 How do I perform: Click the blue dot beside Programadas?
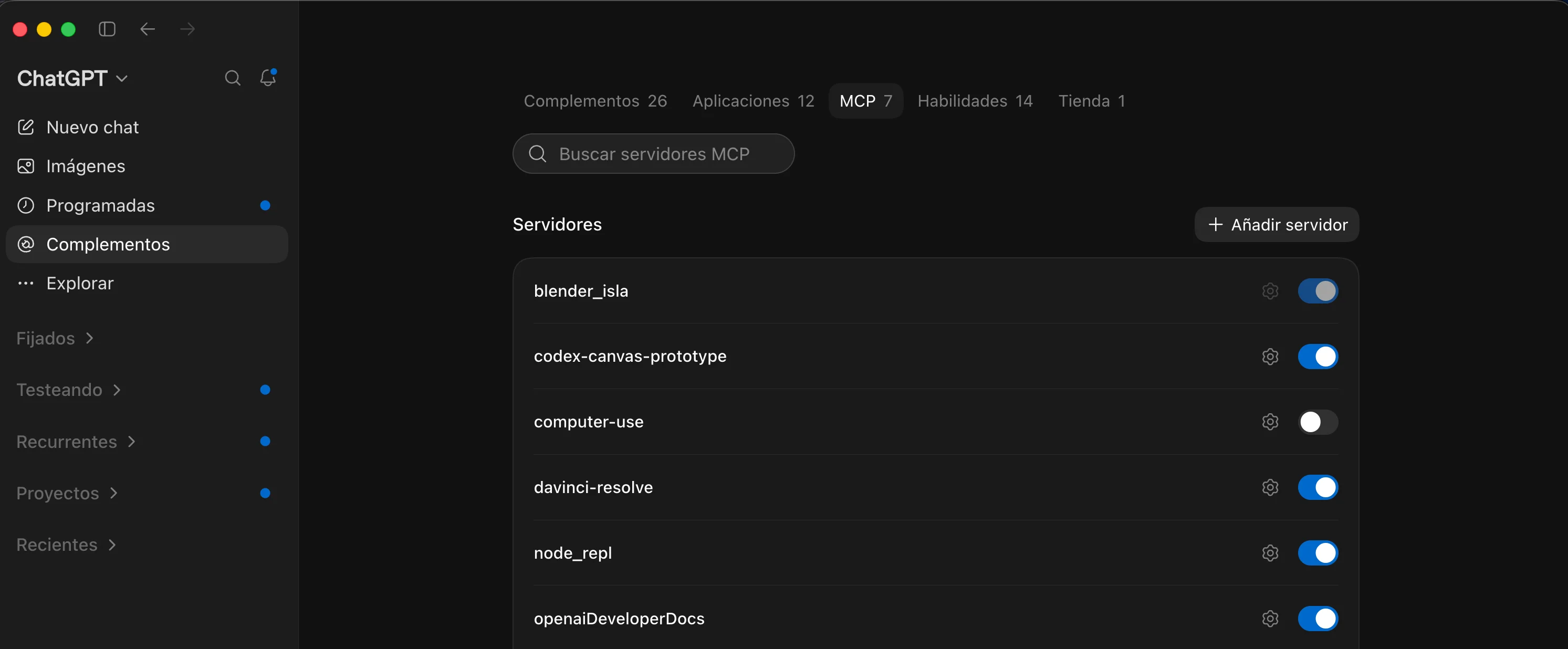point(265,205)
